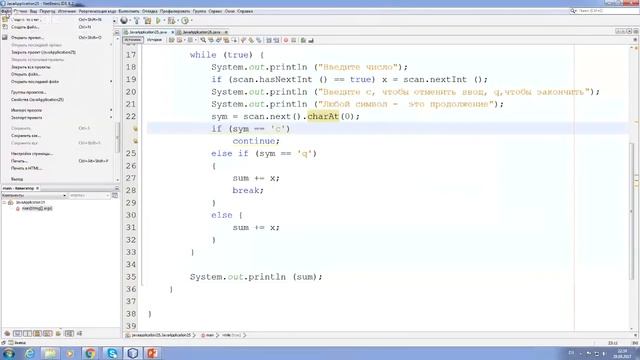The height and width of the screenshot is (360, 640).
Task: Choose 'Закрыть все проекты' in the File menu
Action: [31, 67]
